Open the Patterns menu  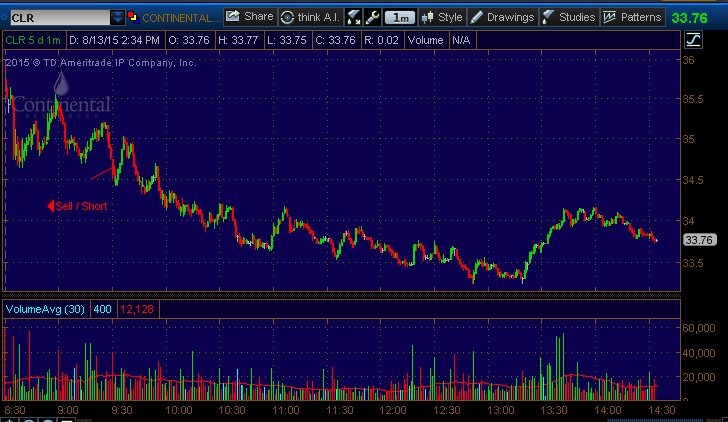(x=632, y=17)
